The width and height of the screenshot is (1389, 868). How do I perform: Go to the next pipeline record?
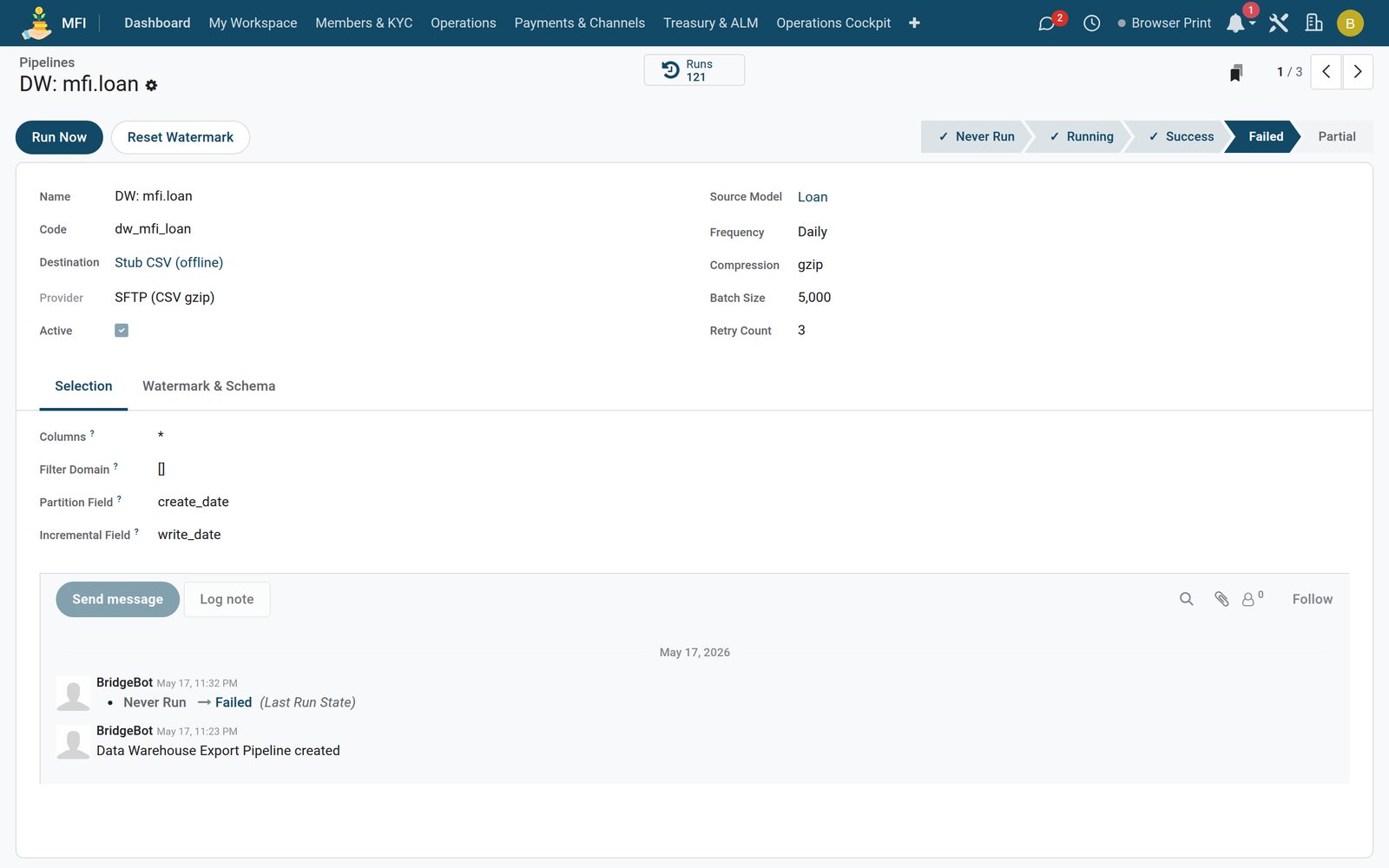(x=1358, y=72)
